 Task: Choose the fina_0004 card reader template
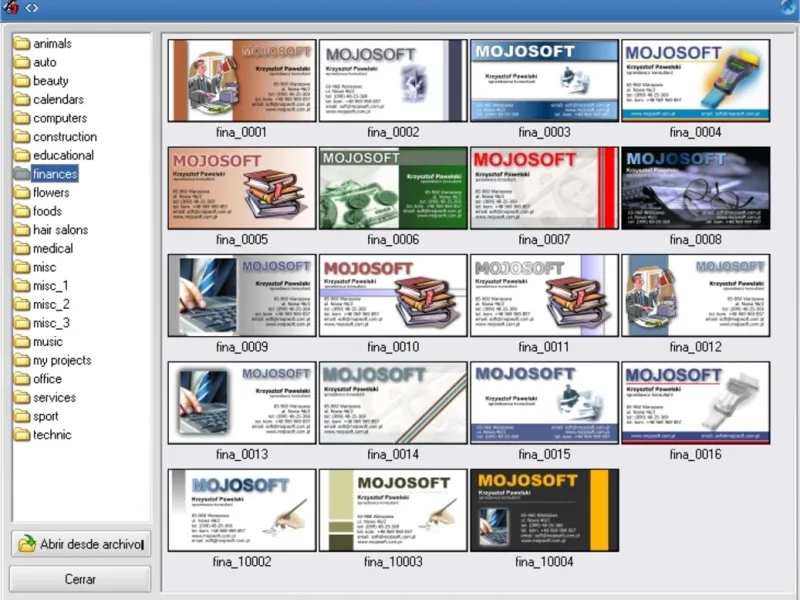tap(695, 81)
